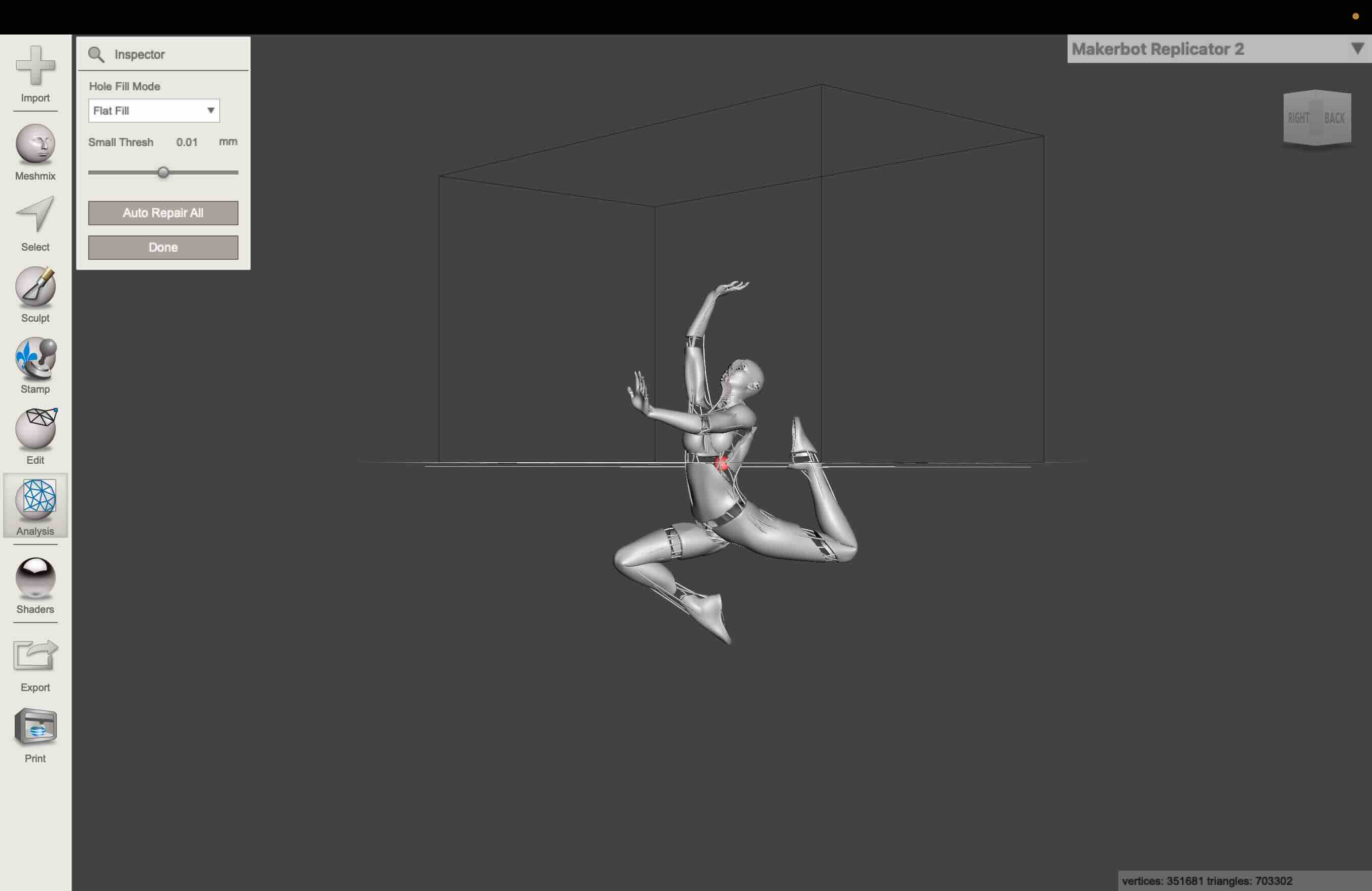
Task: Click the BACK face of the view cube
Action: (x=1334, y=118)
